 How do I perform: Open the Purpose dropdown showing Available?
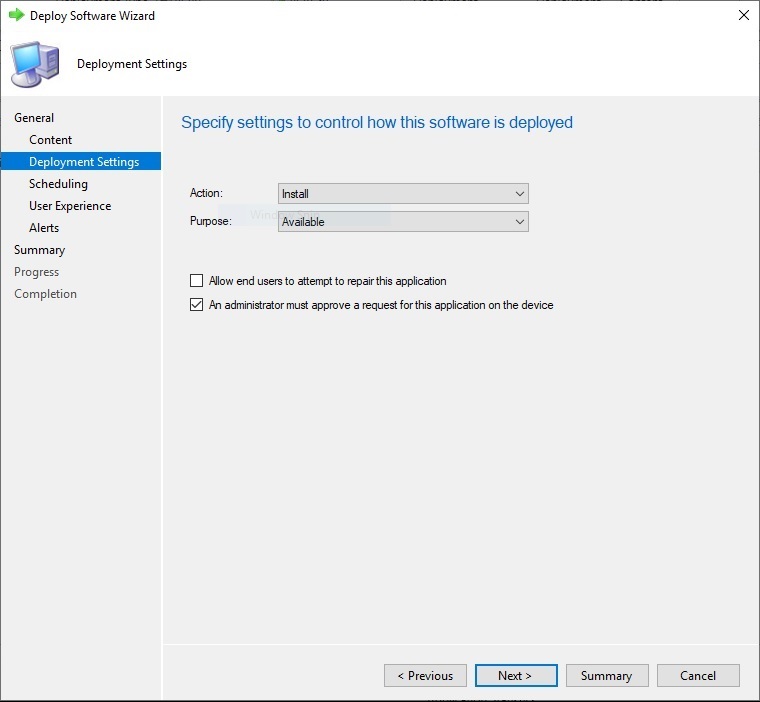(403, 222)
